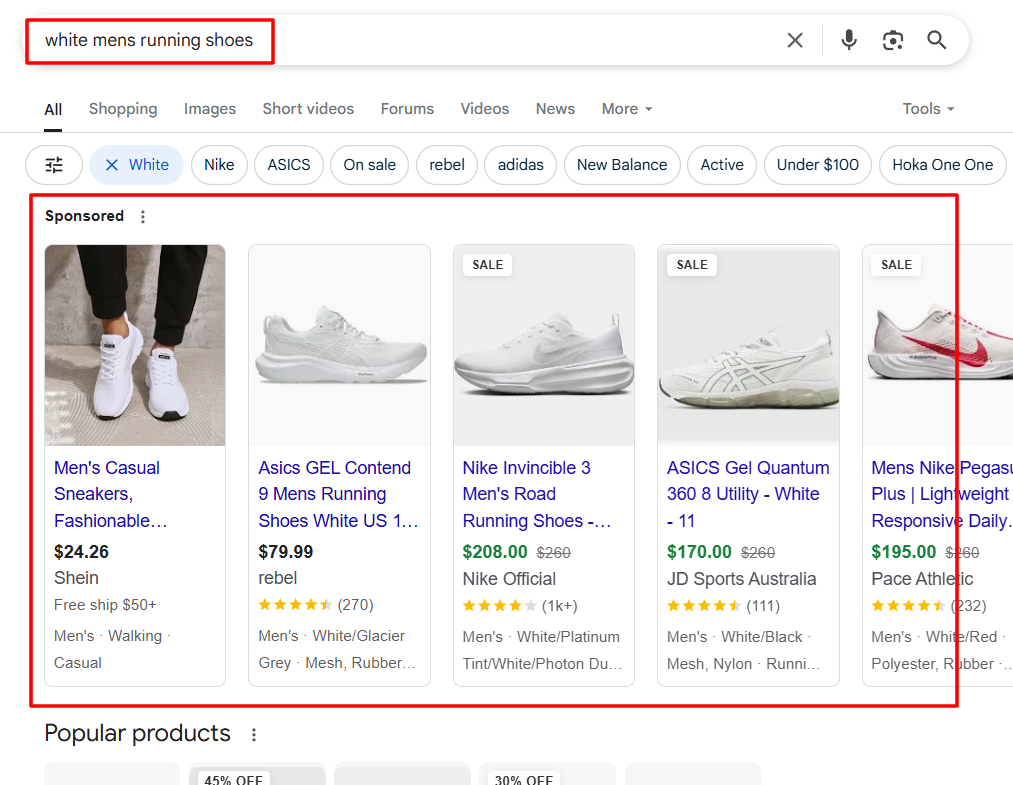The width and height of the screenshot is (1013, 785).
Task: Click the $79.99 price
Action: point(286,552)
